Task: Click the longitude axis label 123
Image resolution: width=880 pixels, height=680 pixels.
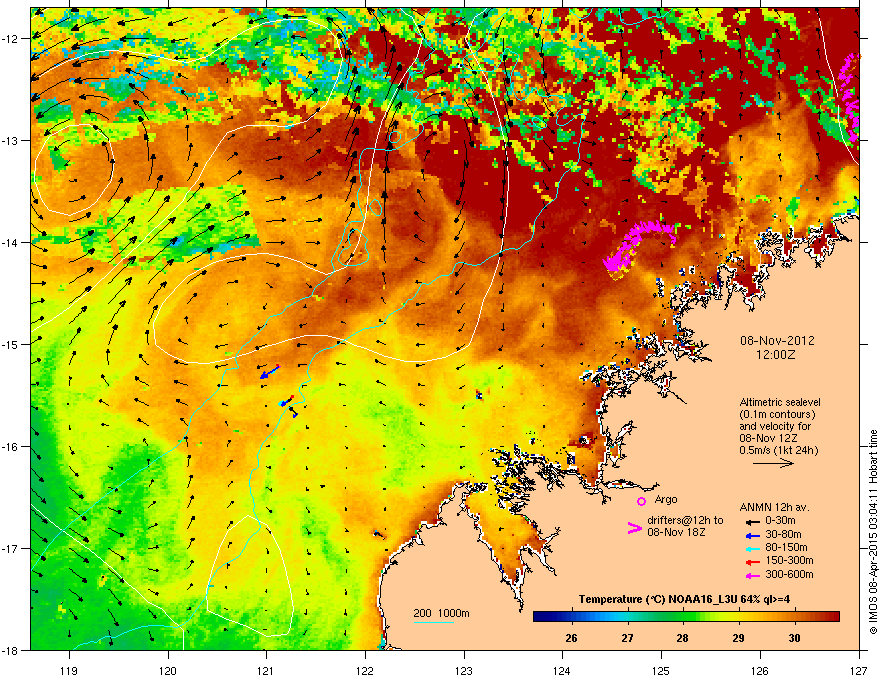Action: click(x=464, y=670)
